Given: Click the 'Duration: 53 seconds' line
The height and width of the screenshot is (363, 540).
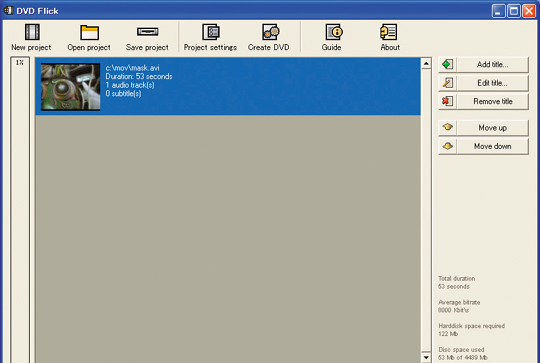Looking at the screenshot, I should [139, 76].
